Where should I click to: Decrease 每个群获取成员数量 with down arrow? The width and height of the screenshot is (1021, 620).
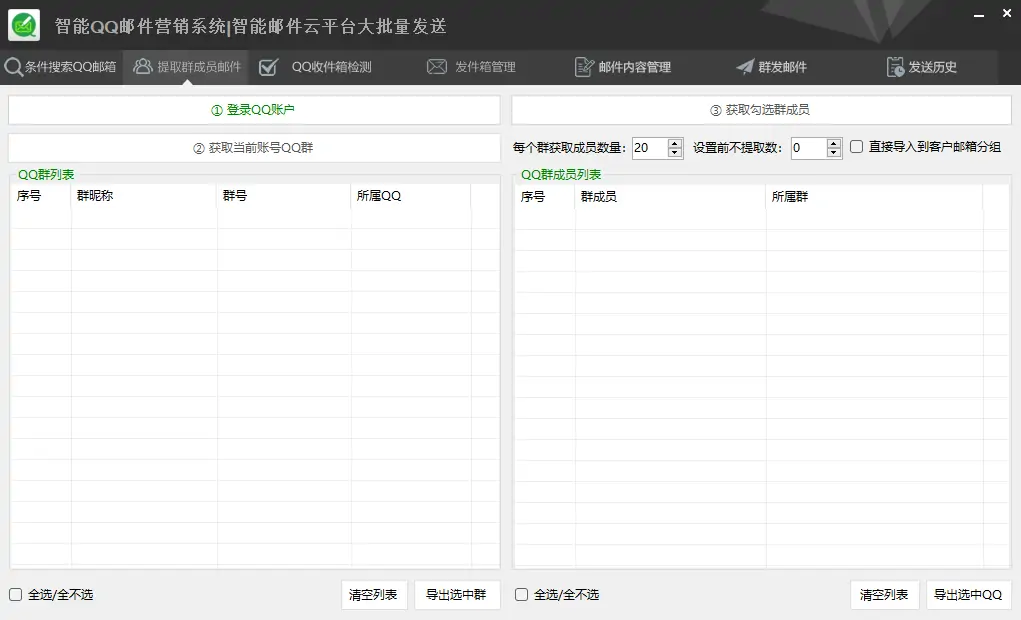click(675, 153)
